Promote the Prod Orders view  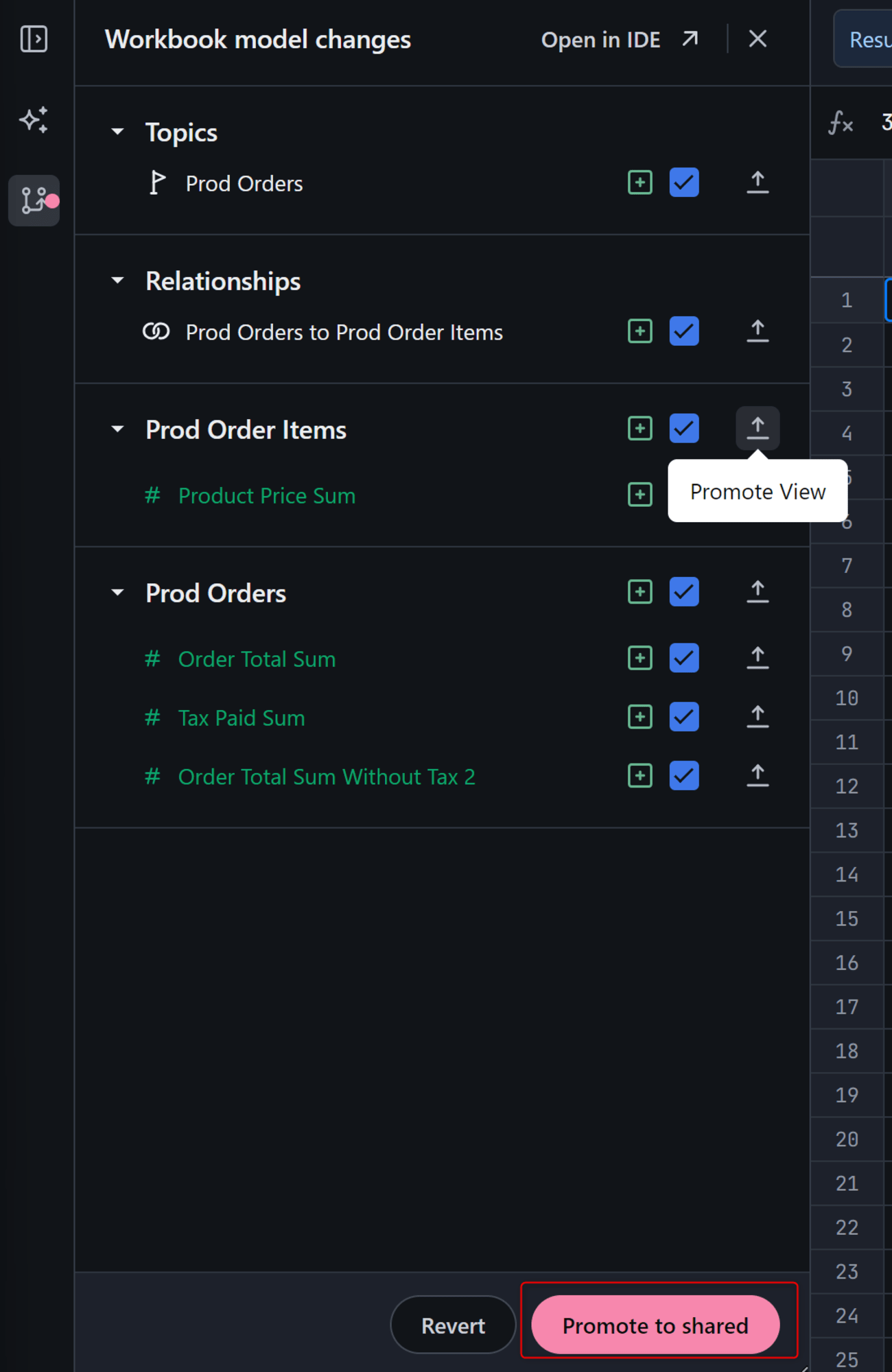click(x=758, y=592)
